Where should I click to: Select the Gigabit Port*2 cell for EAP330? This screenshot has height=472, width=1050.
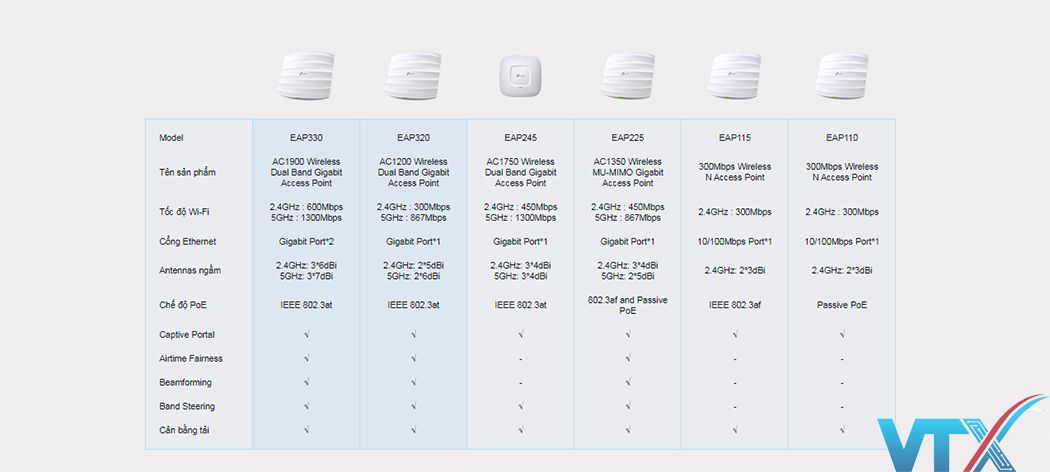(x=305, y=242)
